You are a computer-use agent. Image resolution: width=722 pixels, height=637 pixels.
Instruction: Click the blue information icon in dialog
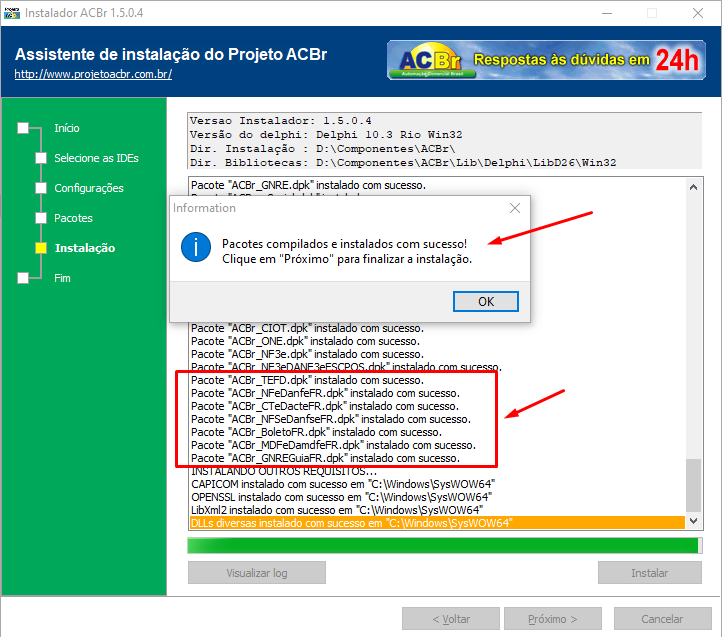tap(196, 247)
